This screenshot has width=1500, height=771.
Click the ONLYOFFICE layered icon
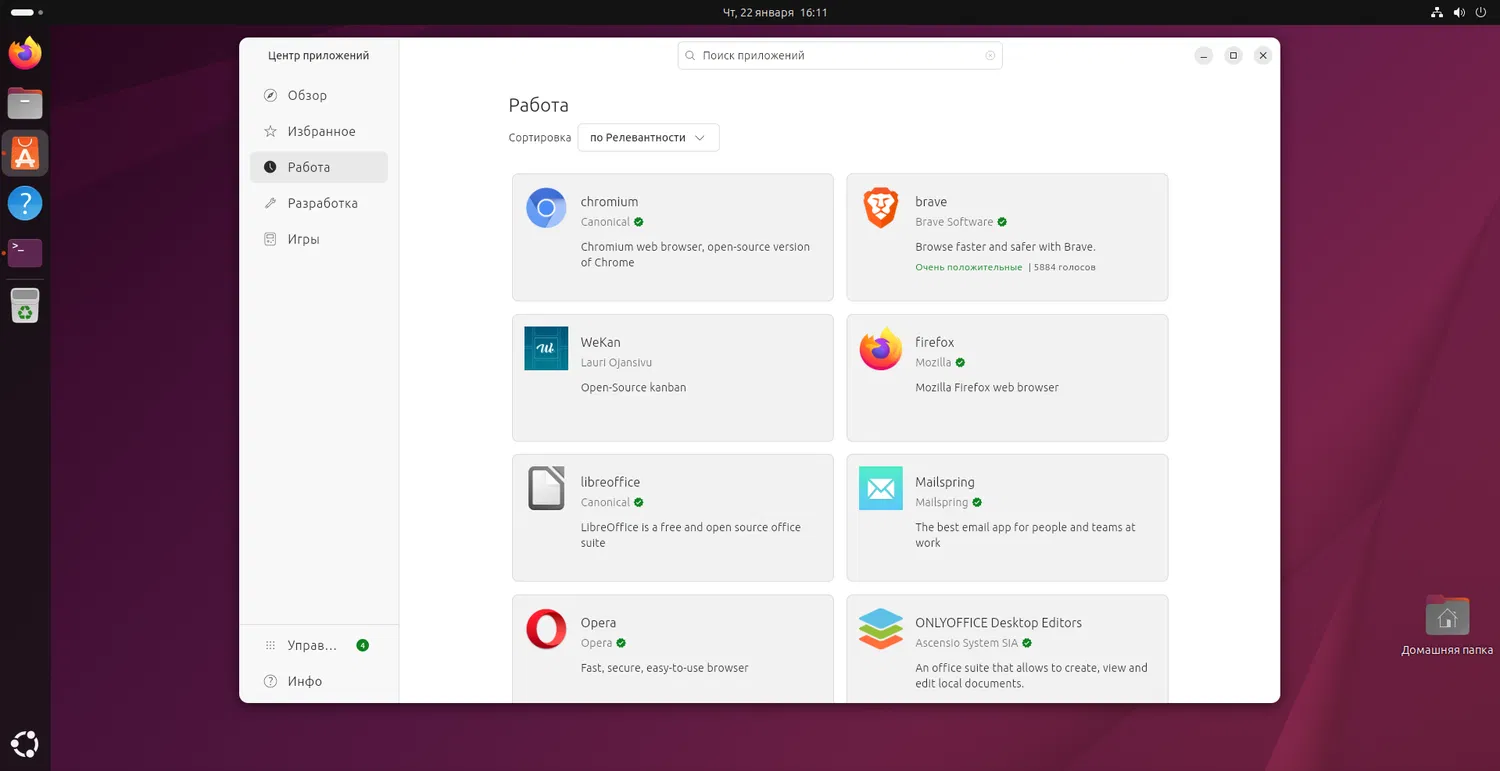881,629
